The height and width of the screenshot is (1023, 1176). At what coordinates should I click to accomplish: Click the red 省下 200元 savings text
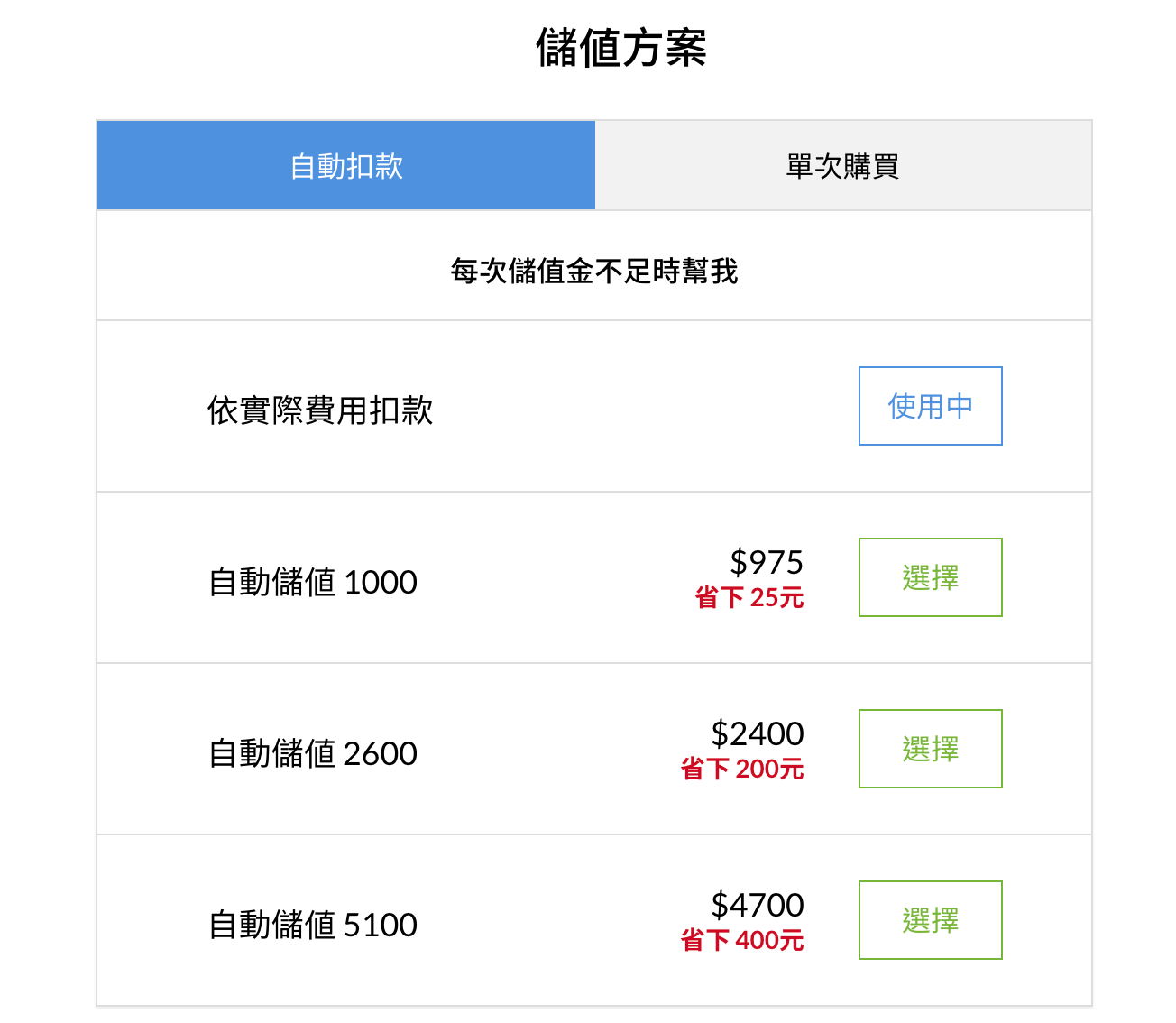point(742,769)
